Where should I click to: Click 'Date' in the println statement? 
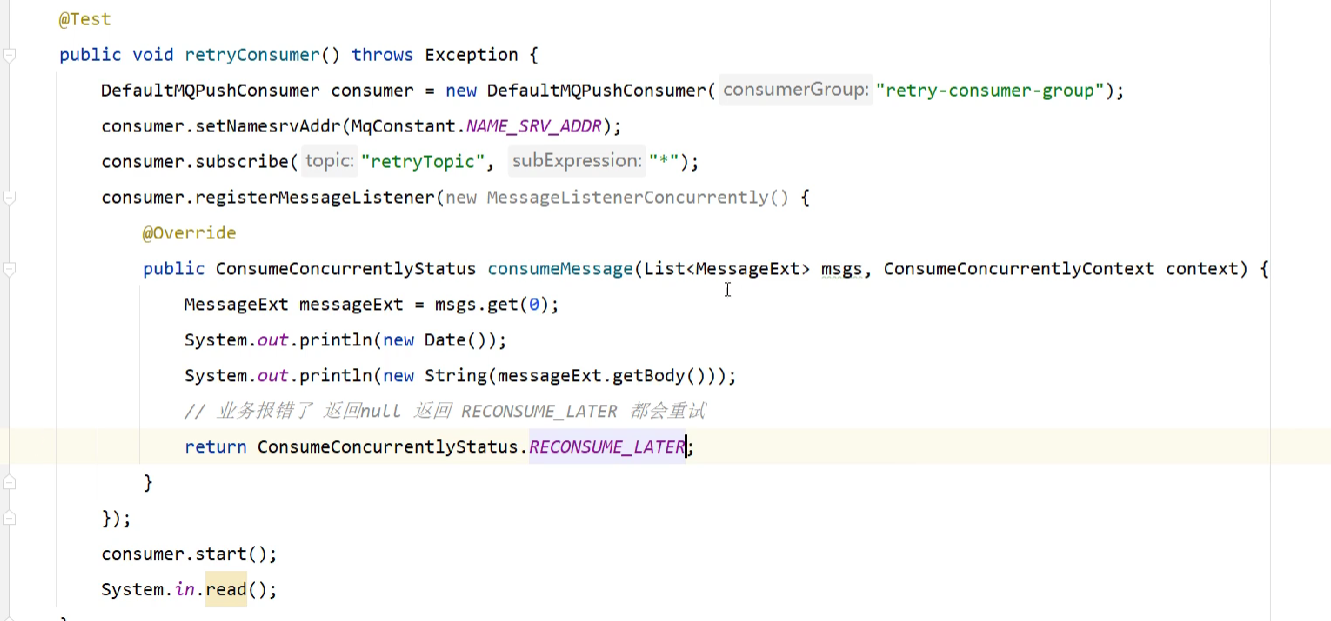[445, 340]
